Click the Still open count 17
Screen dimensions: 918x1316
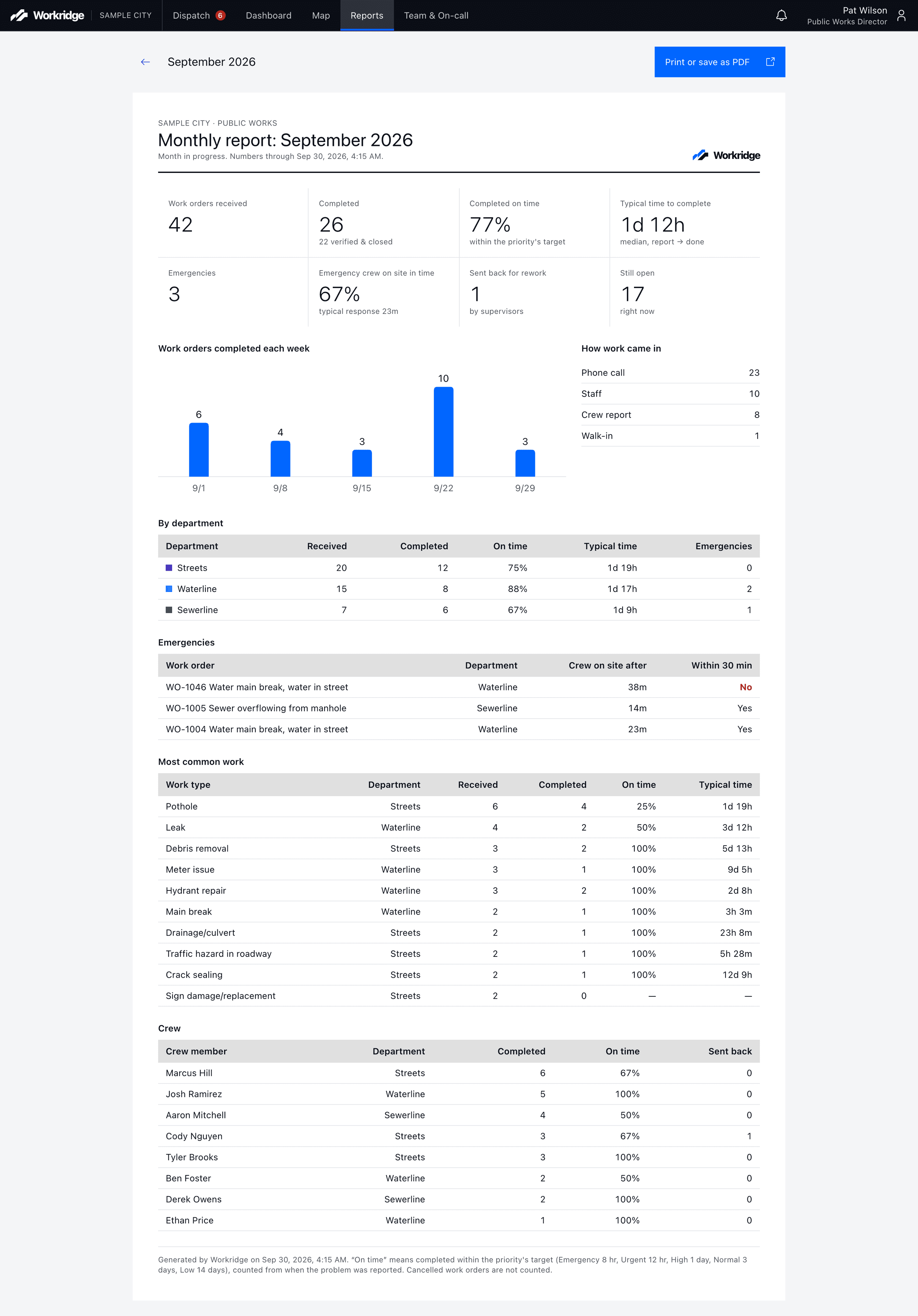click(633, 294)
